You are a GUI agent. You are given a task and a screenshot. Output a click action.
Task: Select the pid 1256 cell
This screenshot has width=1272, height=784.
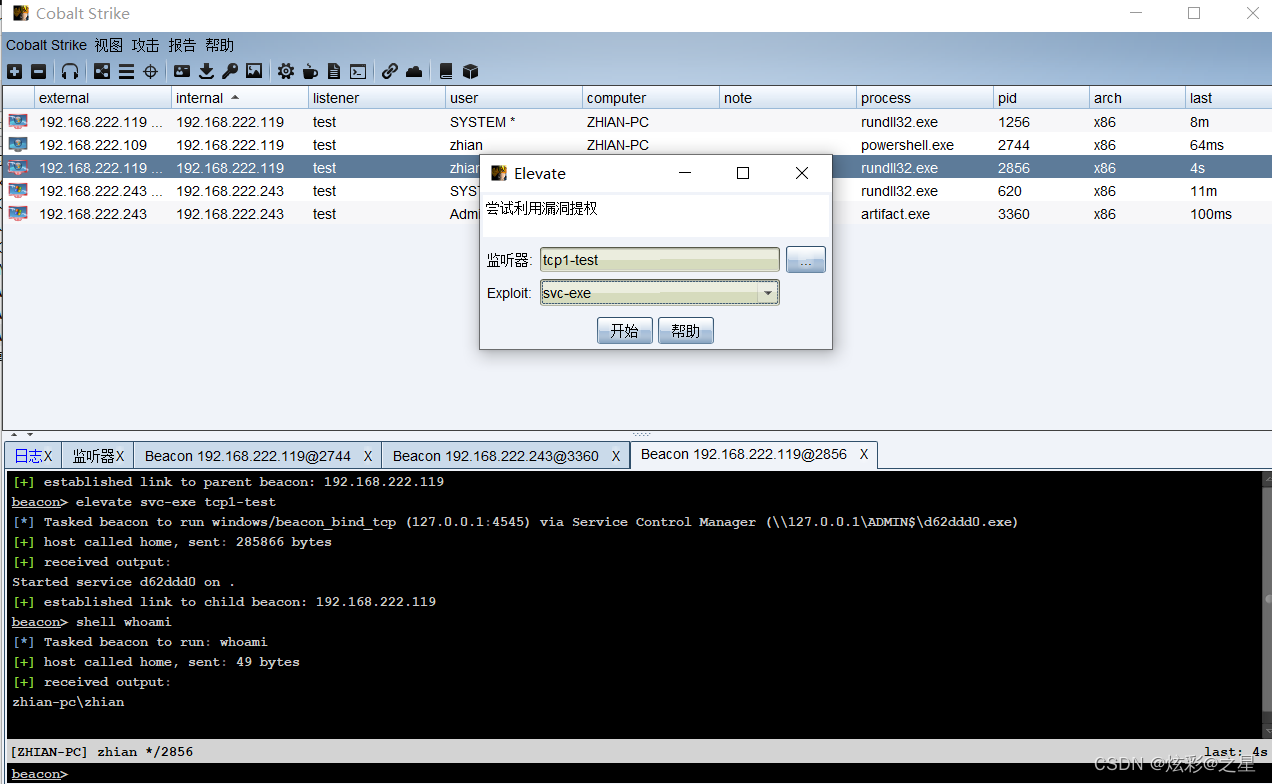1042,122
